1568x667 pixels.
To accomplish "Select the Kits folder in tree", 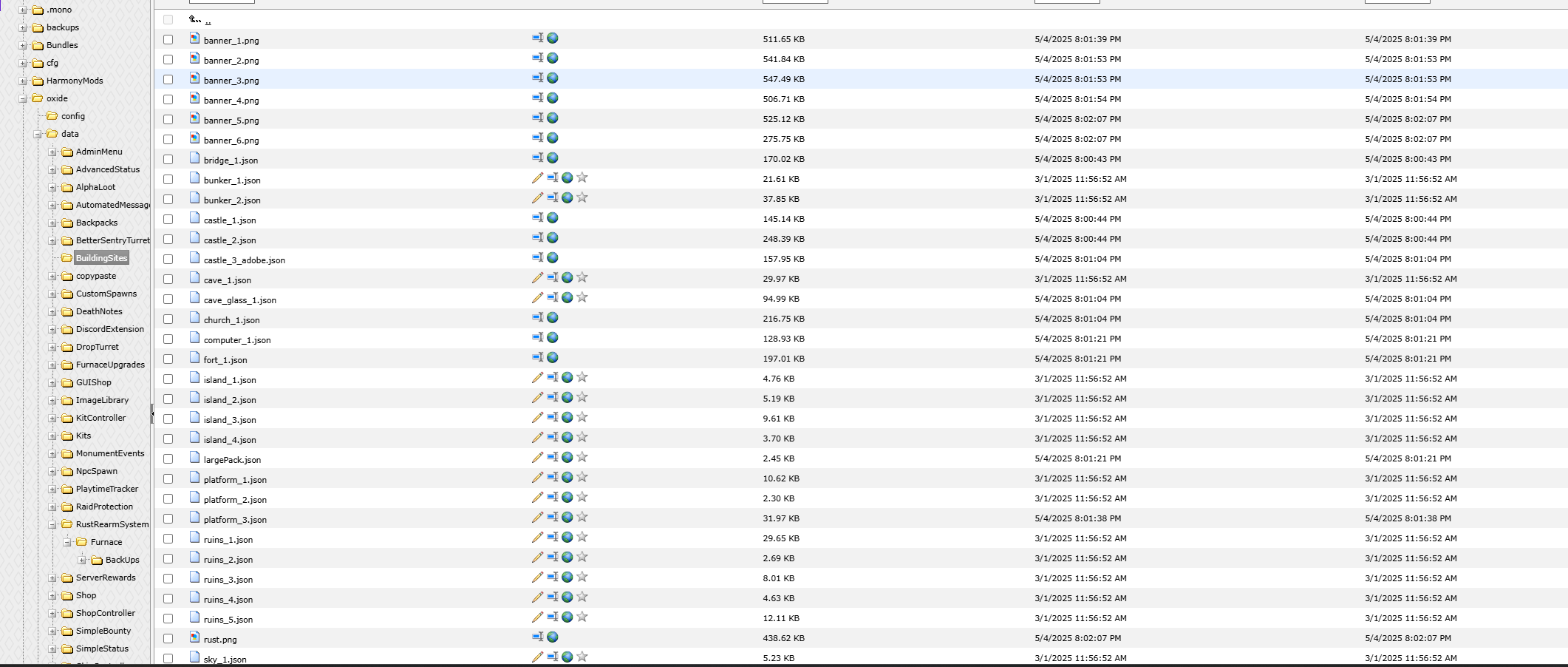I will pos(83,436).
